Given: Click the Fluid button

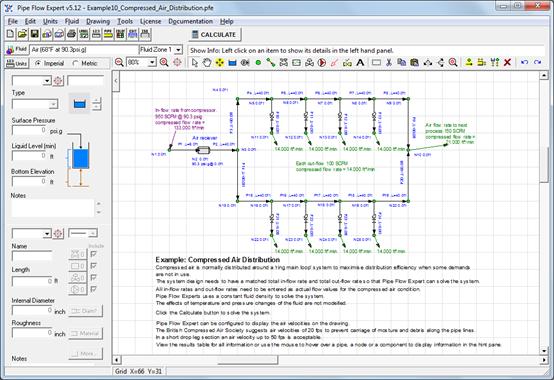Looking at the screenshot, I should (x=17, y=49).
